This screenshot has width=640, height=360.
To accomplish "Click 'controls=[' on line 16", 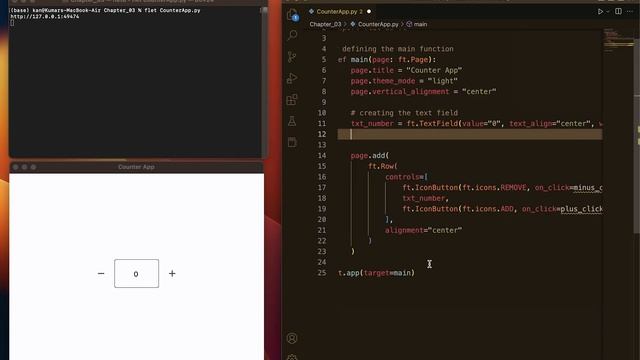I will click(x=406, y=177).
